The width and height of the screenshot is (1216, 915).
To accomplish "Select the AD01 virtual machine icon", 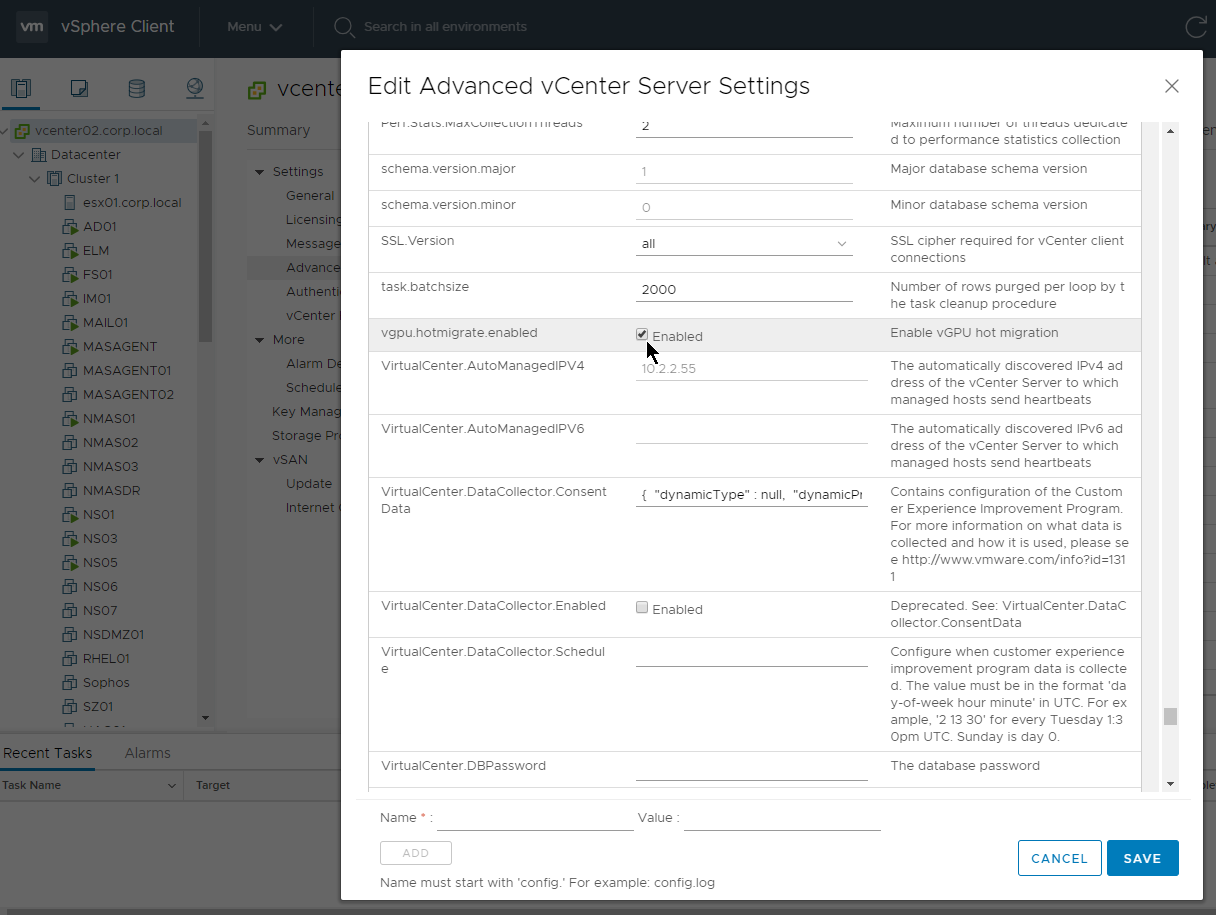I will [70, 227].
